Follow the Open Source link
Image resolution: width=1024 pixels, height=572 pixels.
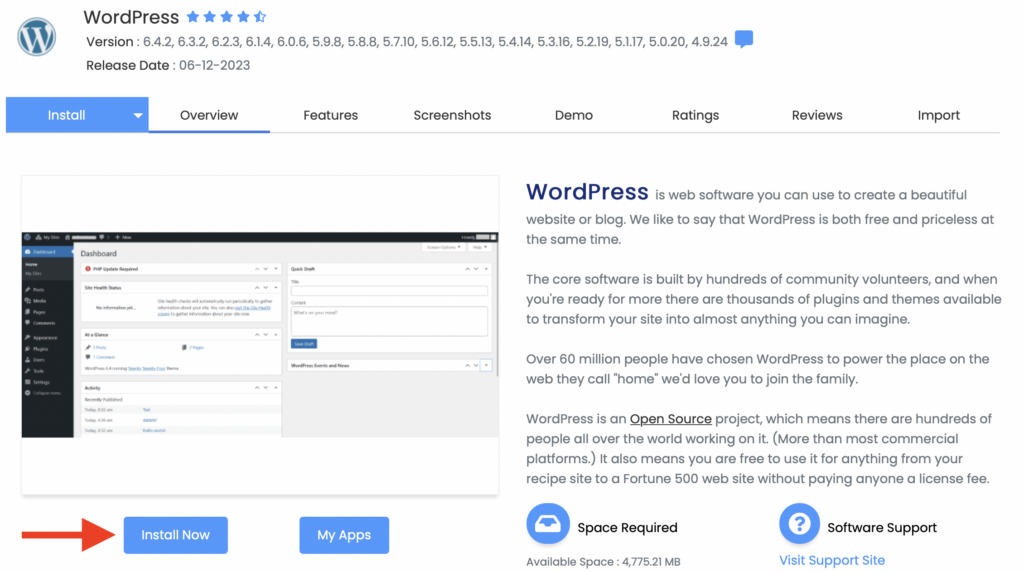pyautogui.click(x=670, y=419)
